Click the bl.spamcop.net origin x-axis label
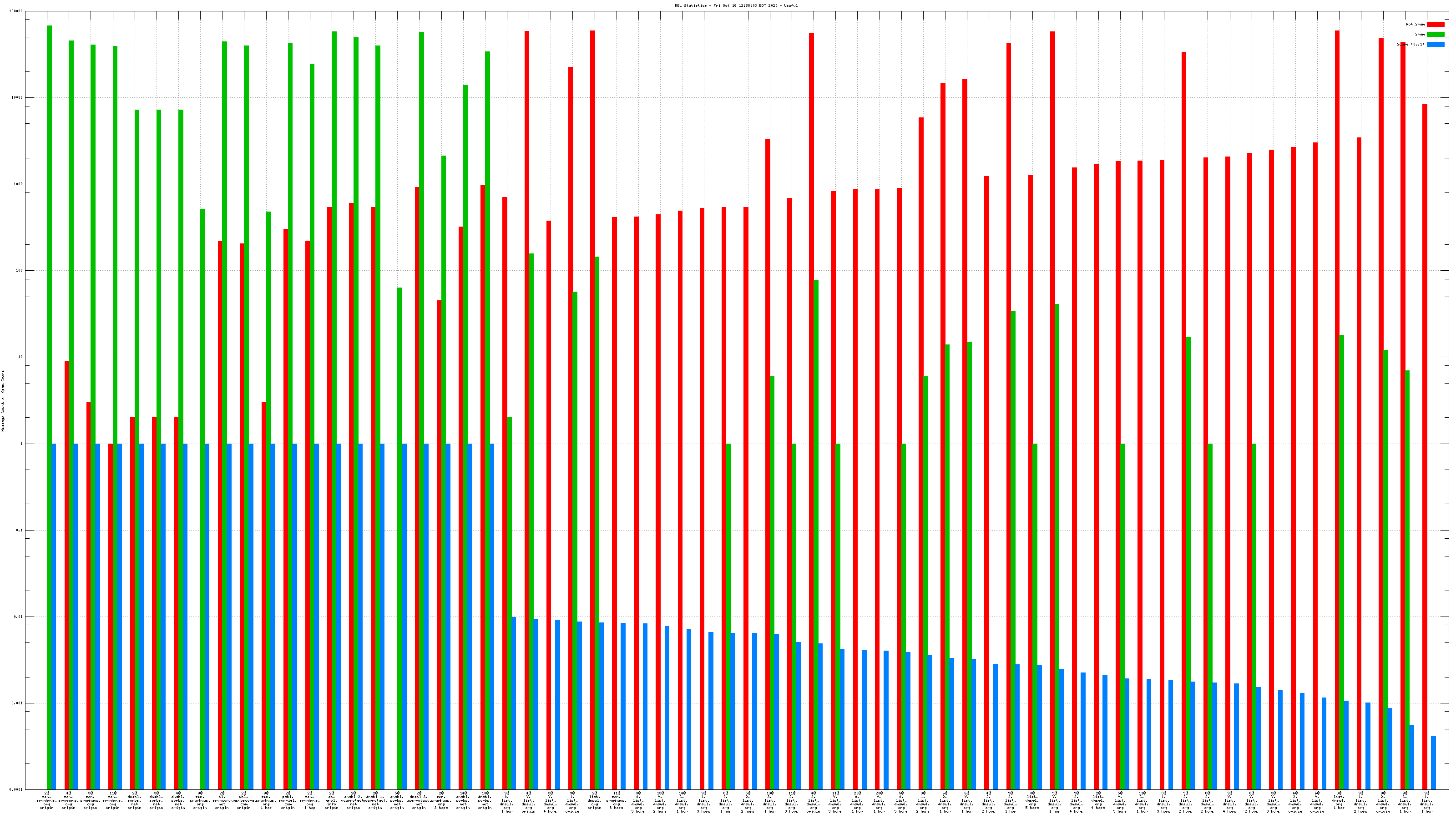1456x819 pixels. [x=222, y=801]
